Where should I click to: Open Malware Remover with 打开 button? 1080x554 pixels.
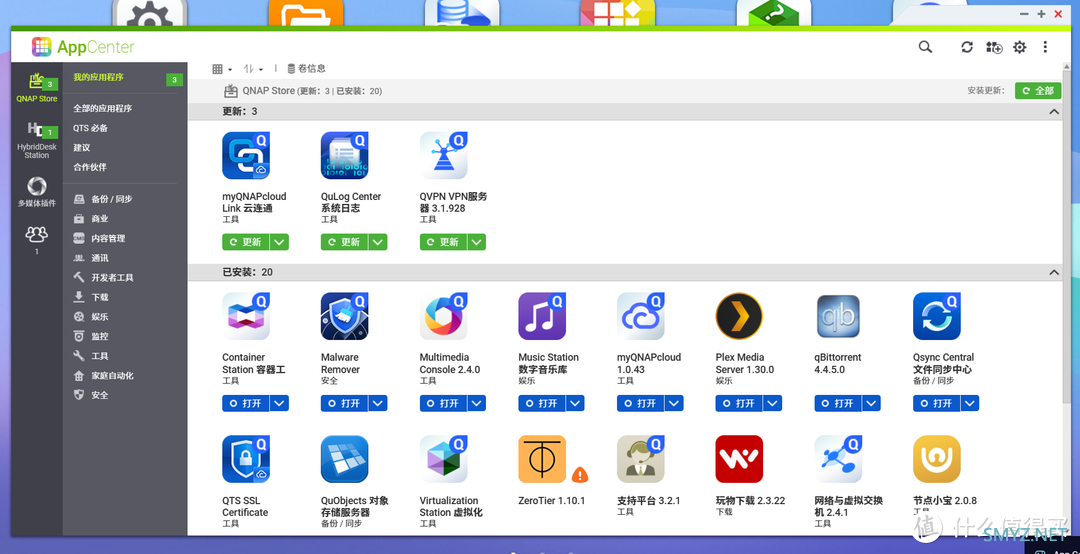click(344, 403)
